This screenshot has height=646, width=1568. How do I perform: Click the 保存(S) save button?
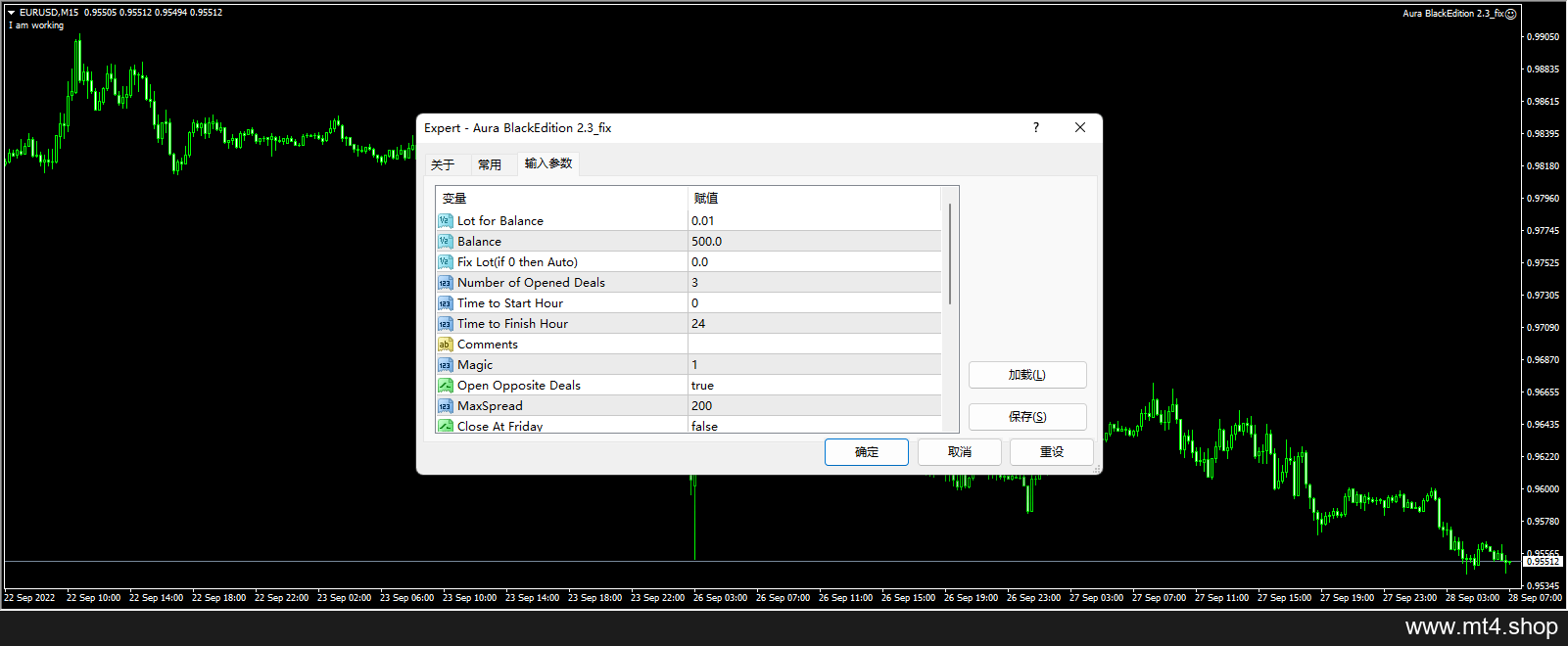pyautogui.click(x=1027, y=417)
